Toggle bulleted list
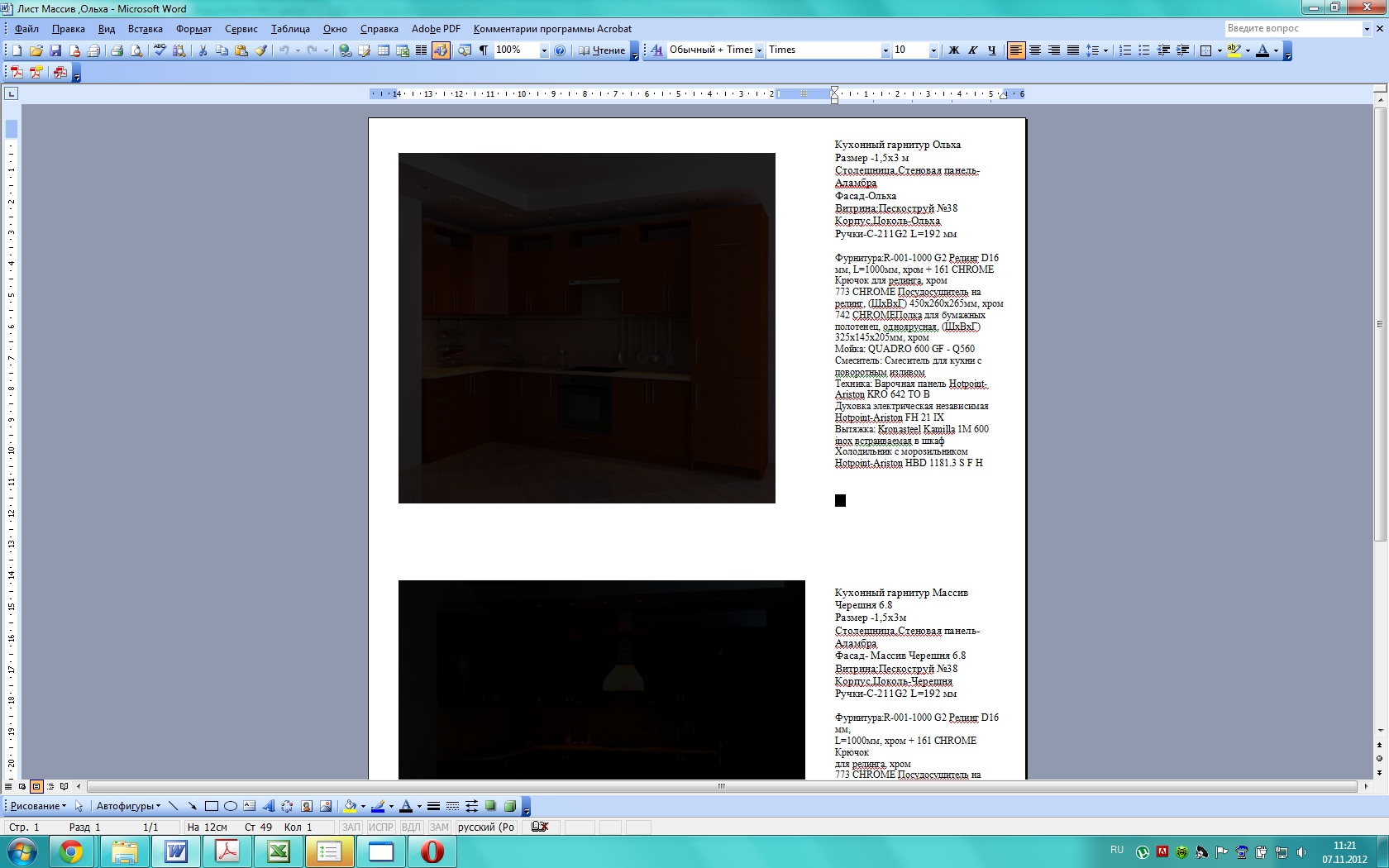 tap(1143, 50)
